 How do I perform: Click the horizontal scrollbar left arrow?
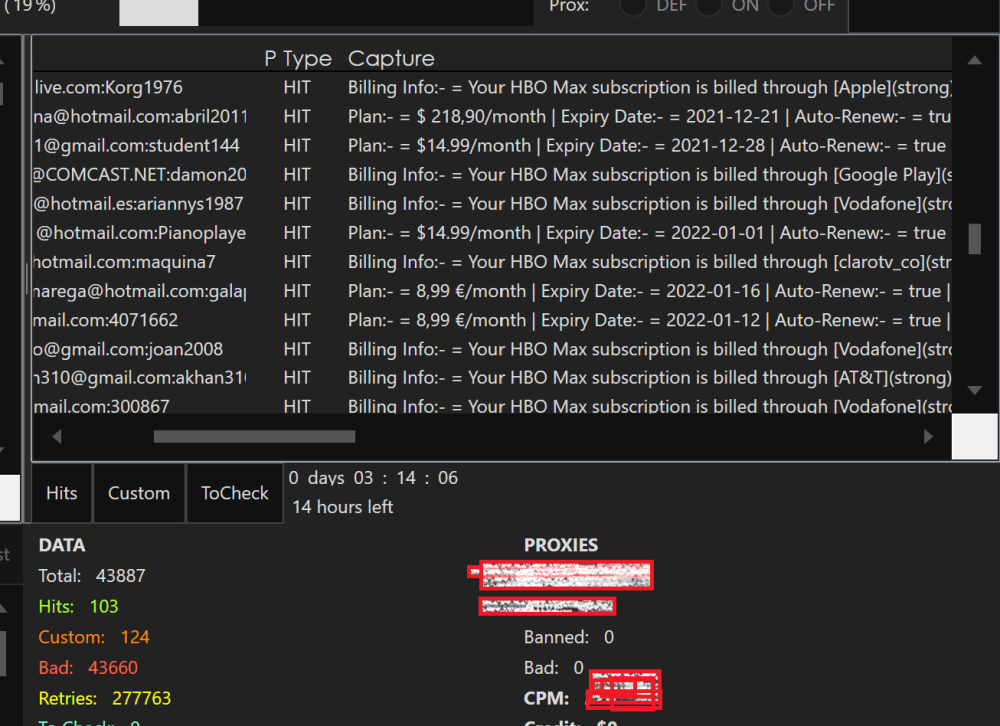coord(56,437)
